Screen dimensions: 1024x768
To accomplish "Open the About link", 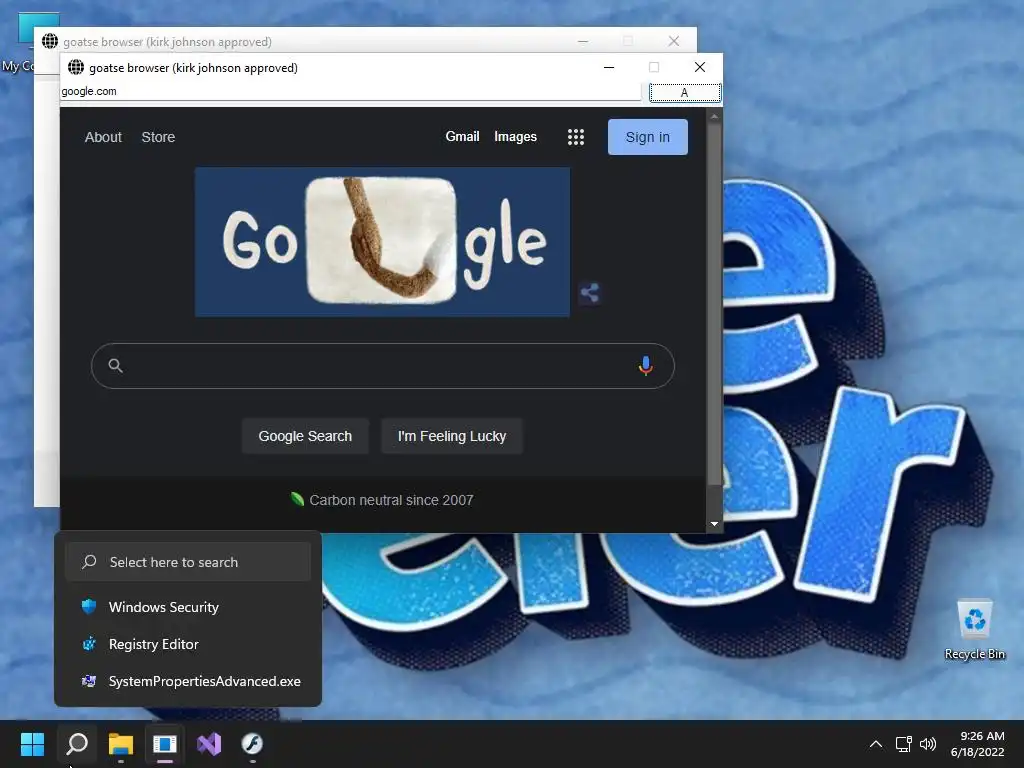I will point(103,137).
